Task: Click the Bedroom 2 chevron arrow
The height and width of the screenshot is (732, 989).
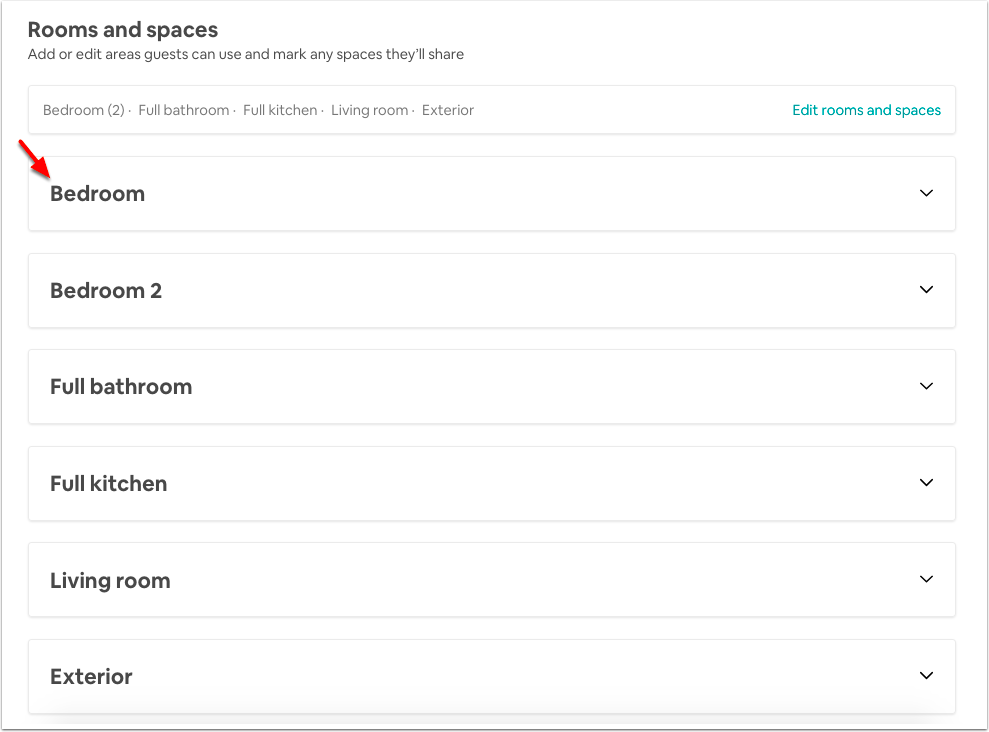Action: click(926, 289)
